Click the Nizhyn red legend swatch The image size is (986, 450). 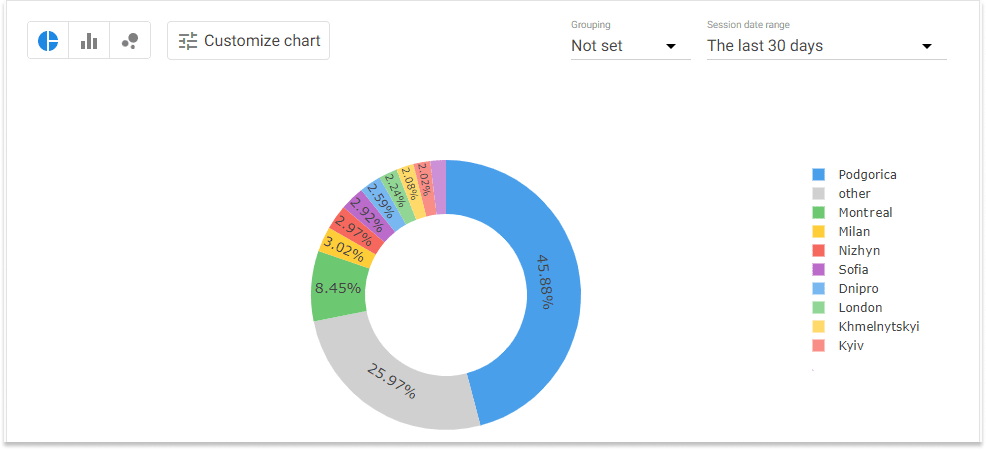coord(818,251)
